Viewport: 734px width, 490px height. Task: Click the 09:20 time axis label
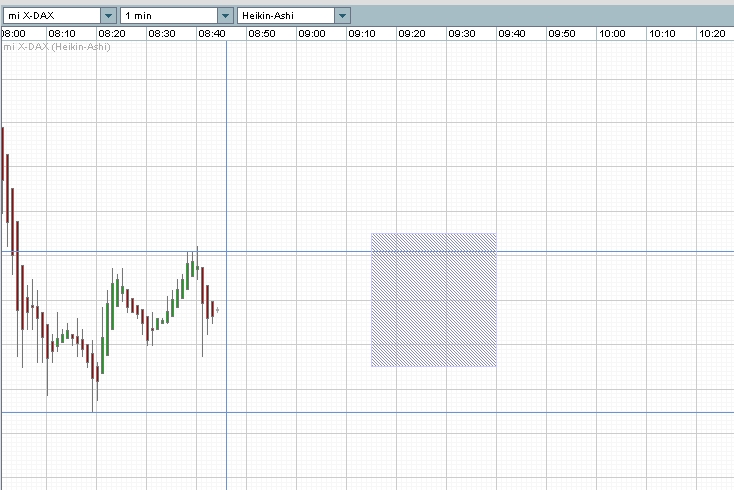point(412,34)
